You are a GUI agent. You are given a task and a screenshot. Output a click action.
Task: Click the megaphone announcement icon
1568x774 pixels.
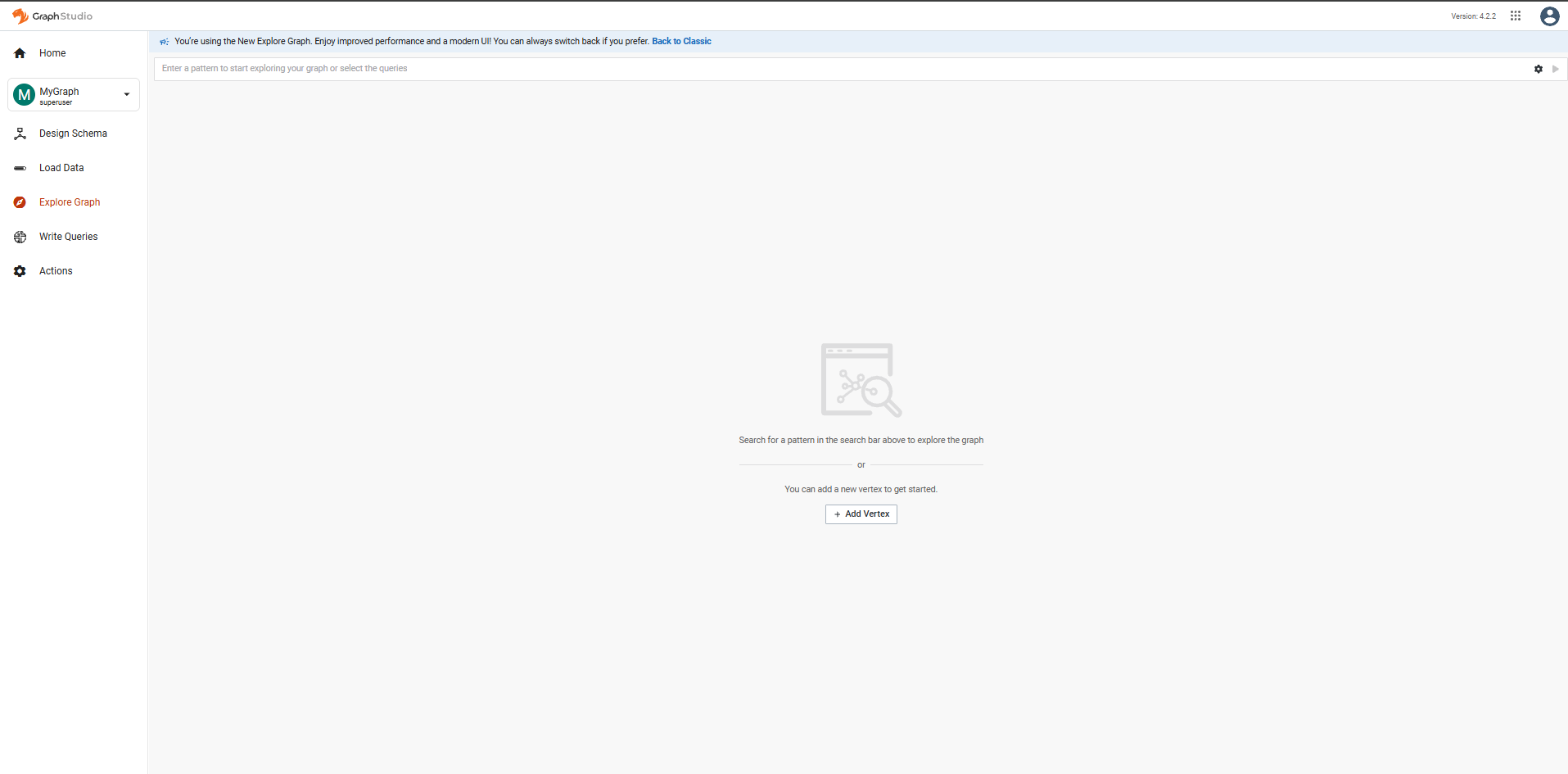(x=165, y=42)
